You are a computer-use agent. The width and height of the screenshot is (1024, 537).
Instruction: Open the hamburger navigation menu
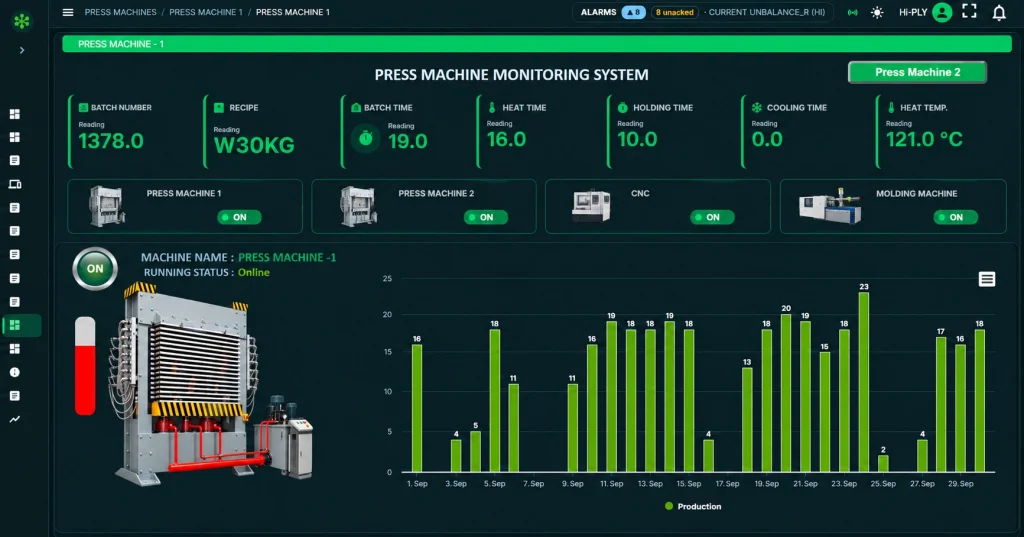click(68, 12)
